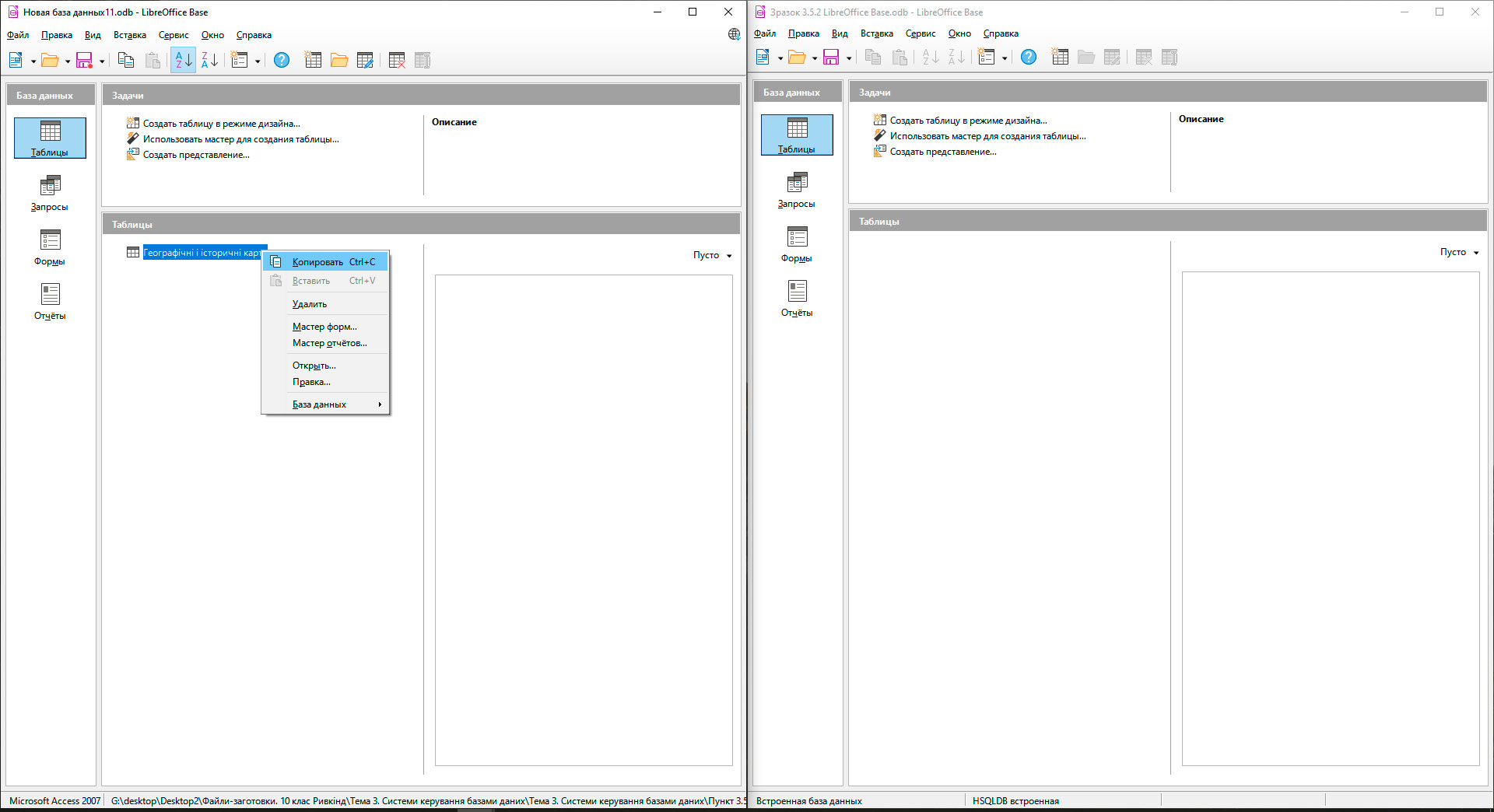This screenshot has width=1494, height=812.
Task: Select Отчёты in left database sidebar
Action: pos(50,302)
